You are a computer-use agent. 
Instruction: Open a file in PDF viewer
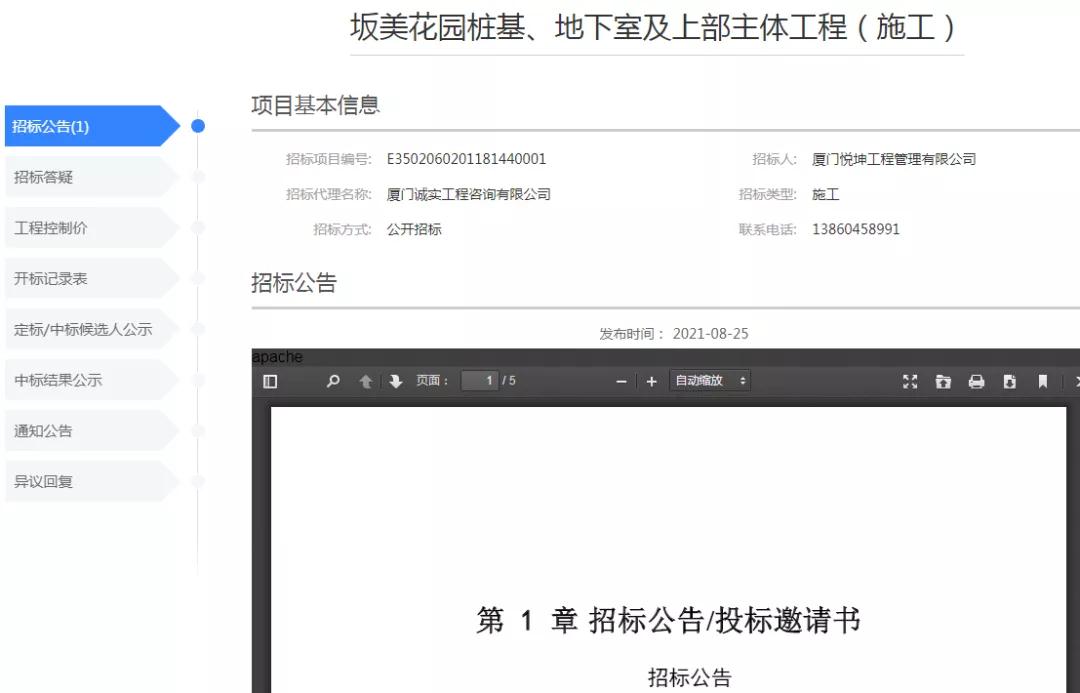(x=943, y=381)
